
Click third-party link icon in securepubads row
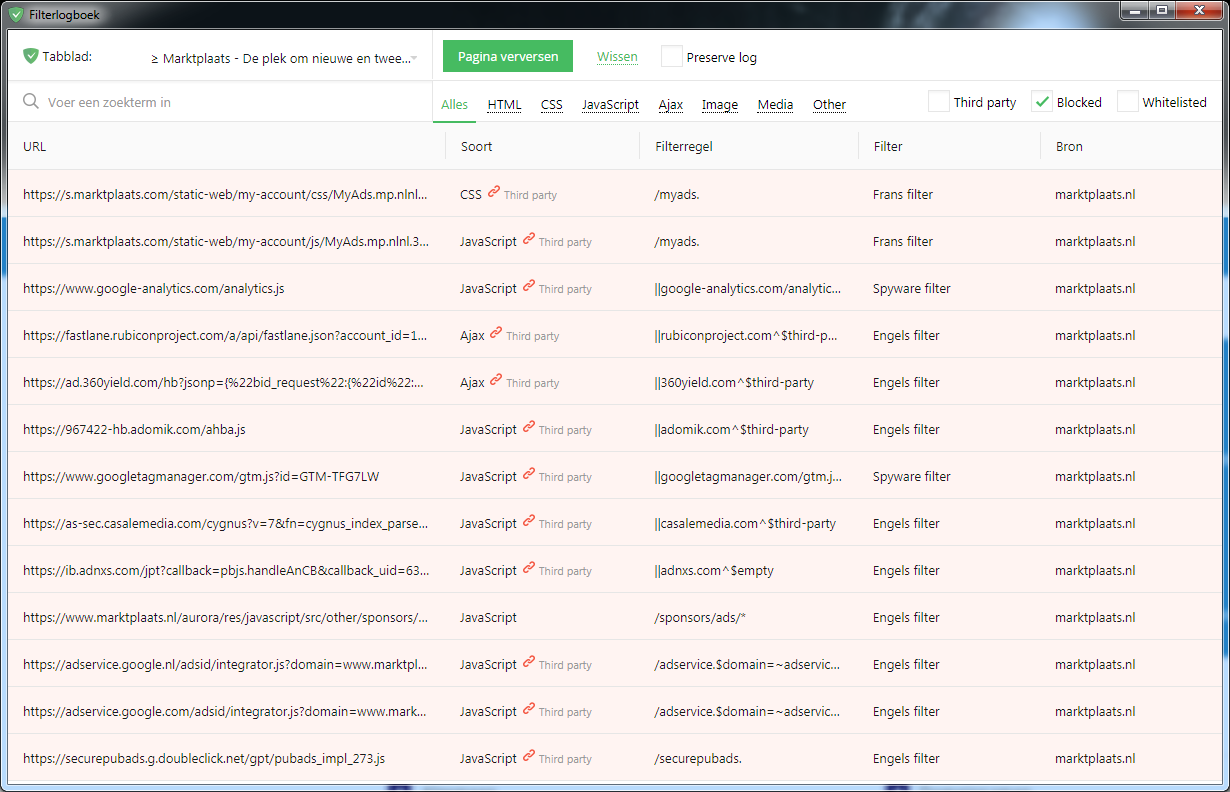(x=529, y=757)
